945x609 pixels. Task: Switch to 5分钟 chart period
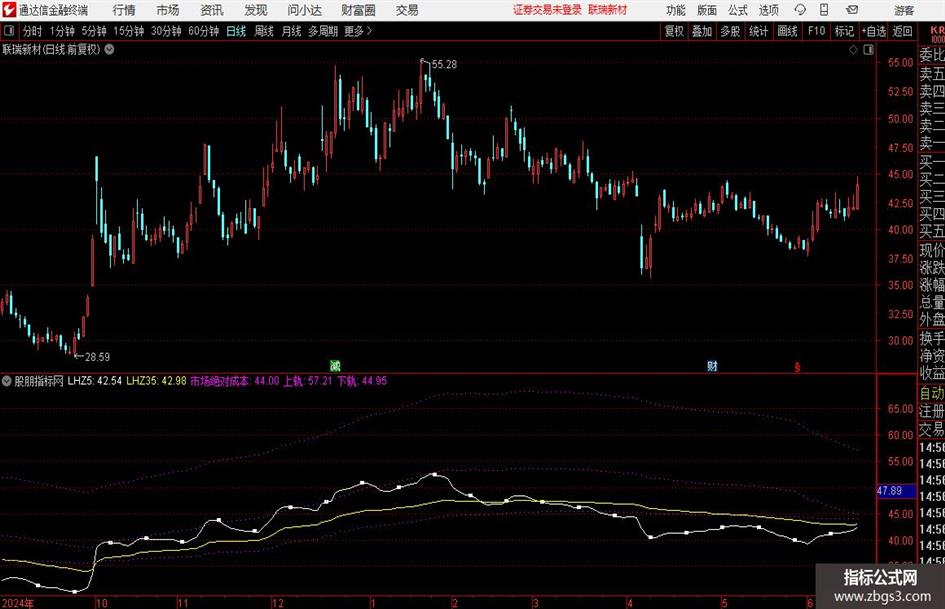[x=93, y=31]
